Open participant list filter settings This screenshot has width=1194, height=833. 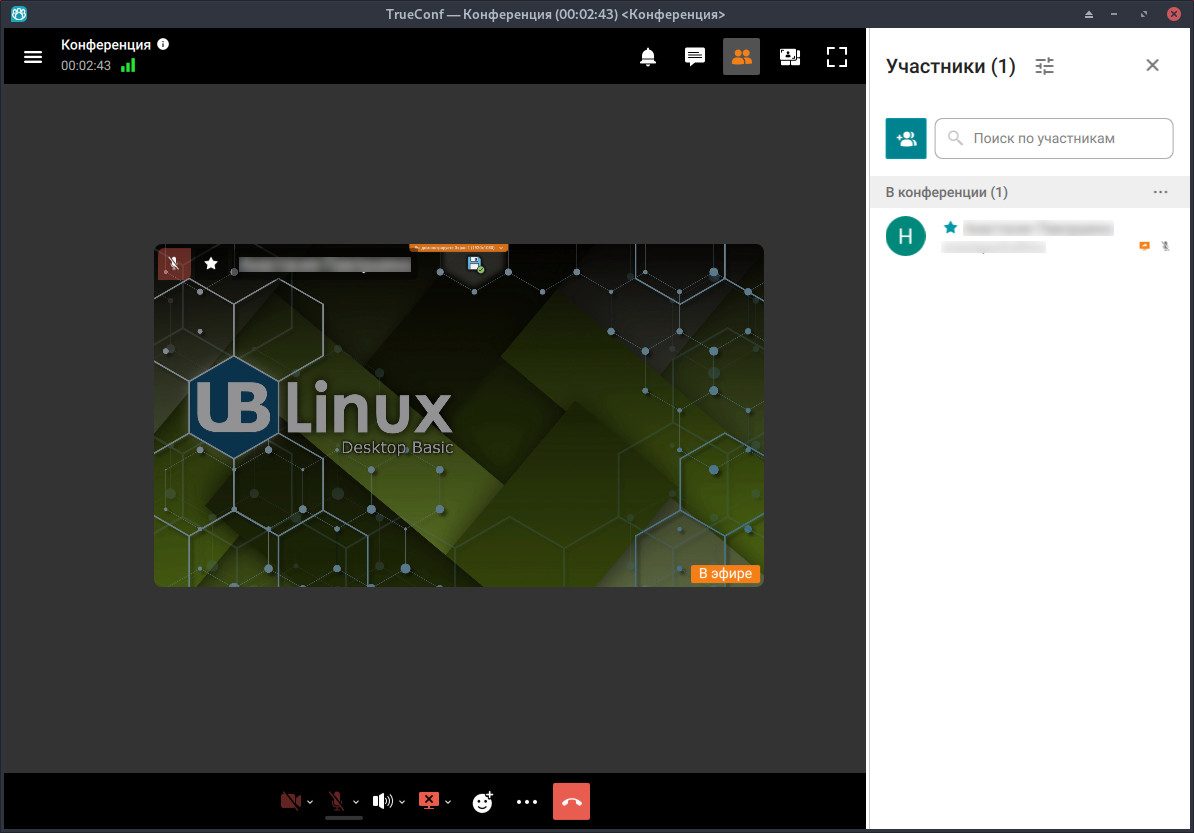tap(1045, 66)
